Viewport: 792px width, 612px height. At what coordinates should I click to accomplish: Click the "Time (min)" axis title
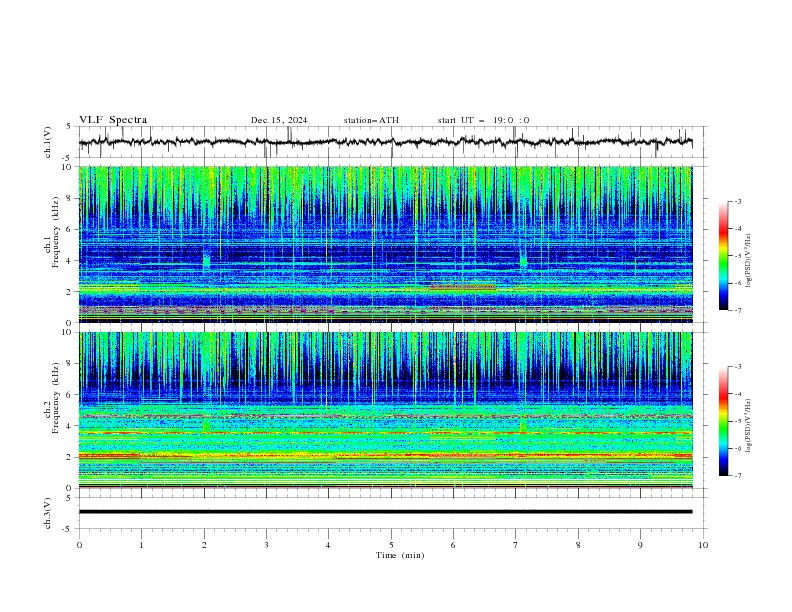click(x=400, y=555)
